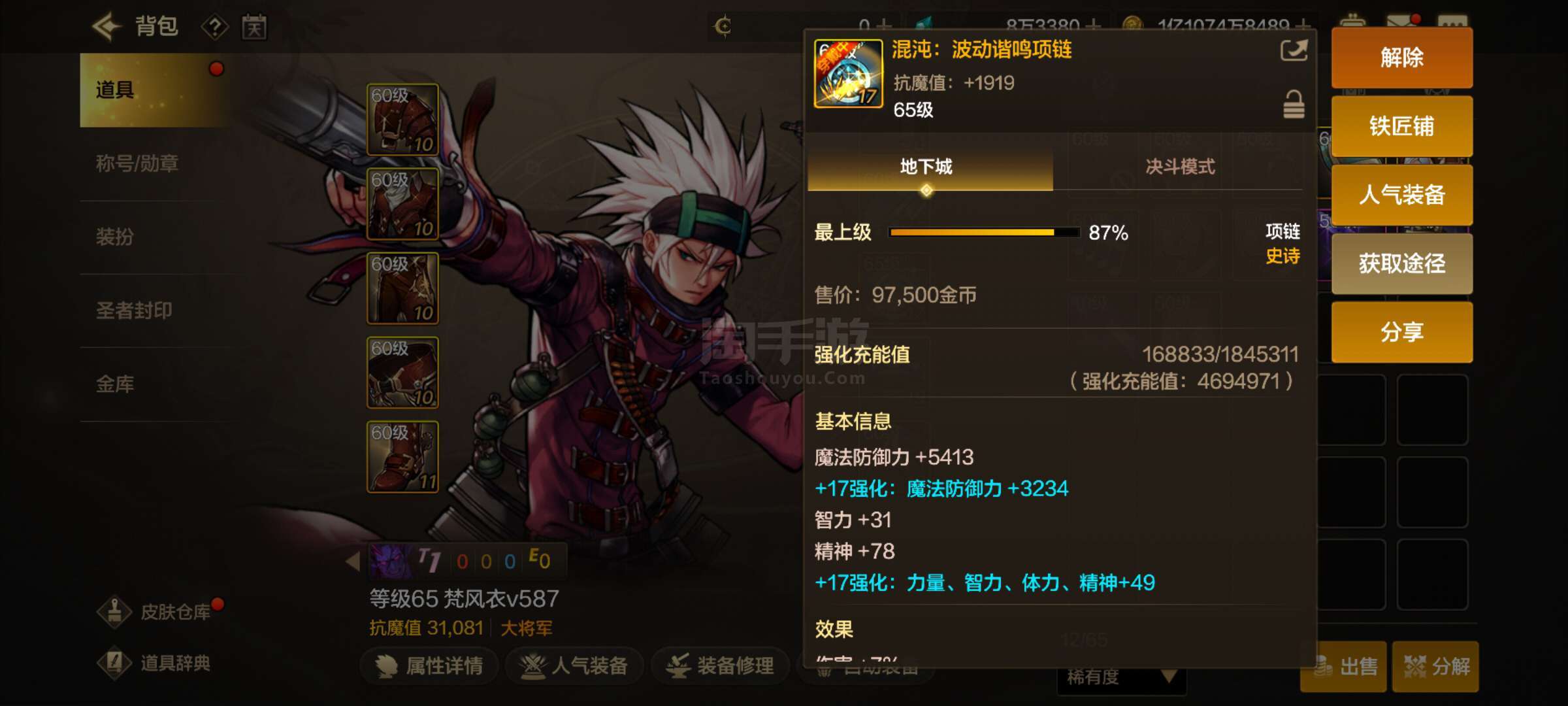This screenshot has width=1568, height=706.
Task: Toggle the padlock lock on the necklace
Action: (1294, 105)
